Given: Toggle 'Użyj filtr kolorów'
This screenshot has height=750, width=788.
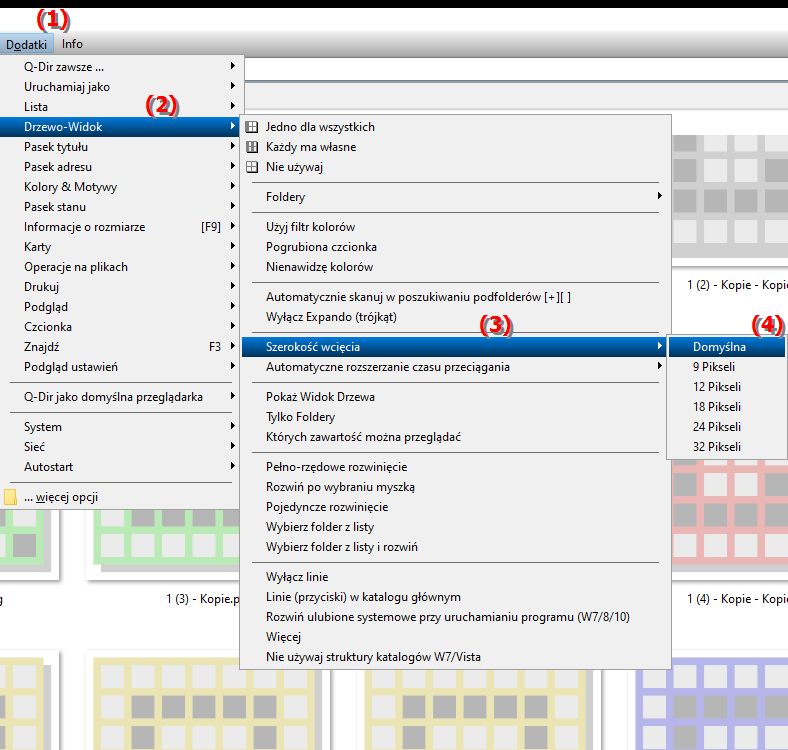Looking at the screenshot, I should point(456,227).
